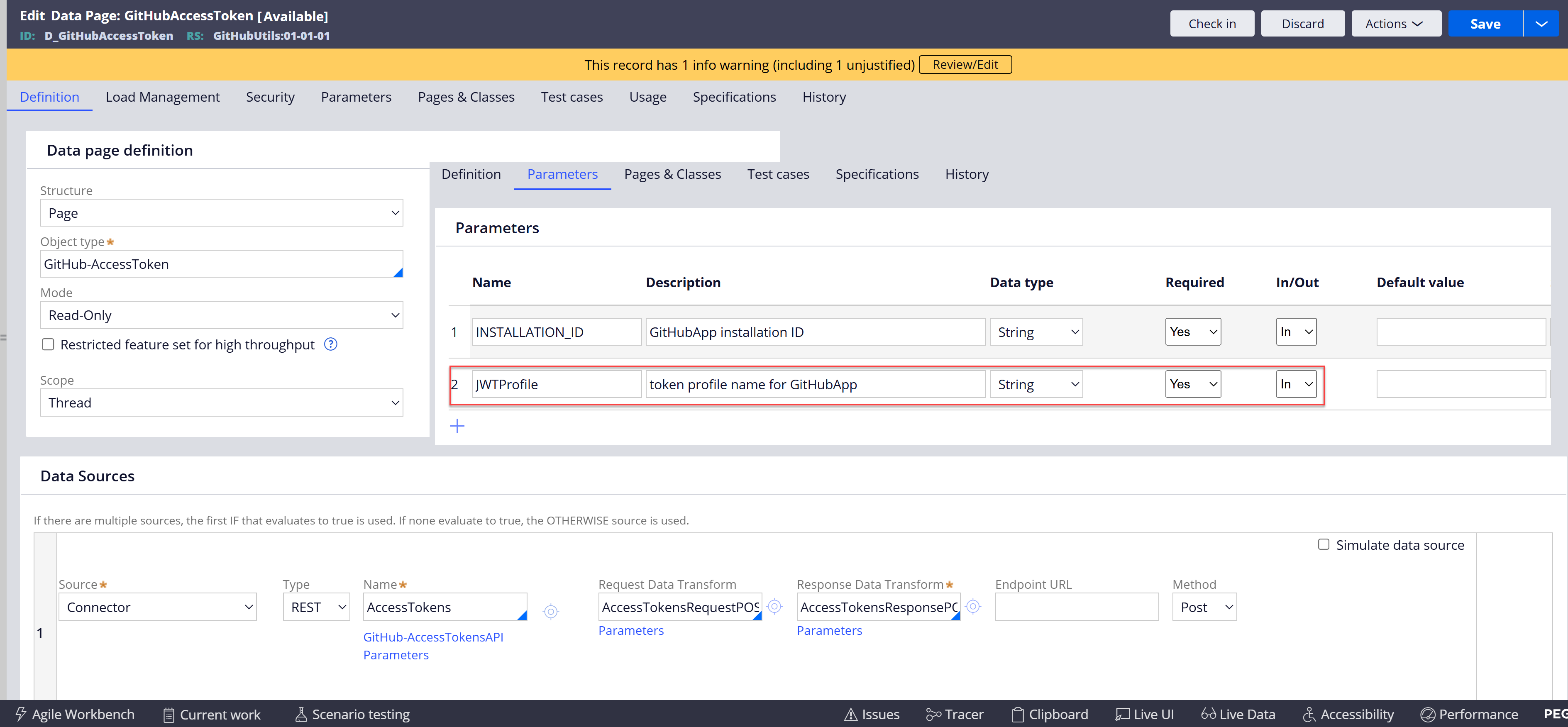Check Simulate data source
Image resolution: width=1568 pixels, height=727 pixels.
click(1323, 544)
